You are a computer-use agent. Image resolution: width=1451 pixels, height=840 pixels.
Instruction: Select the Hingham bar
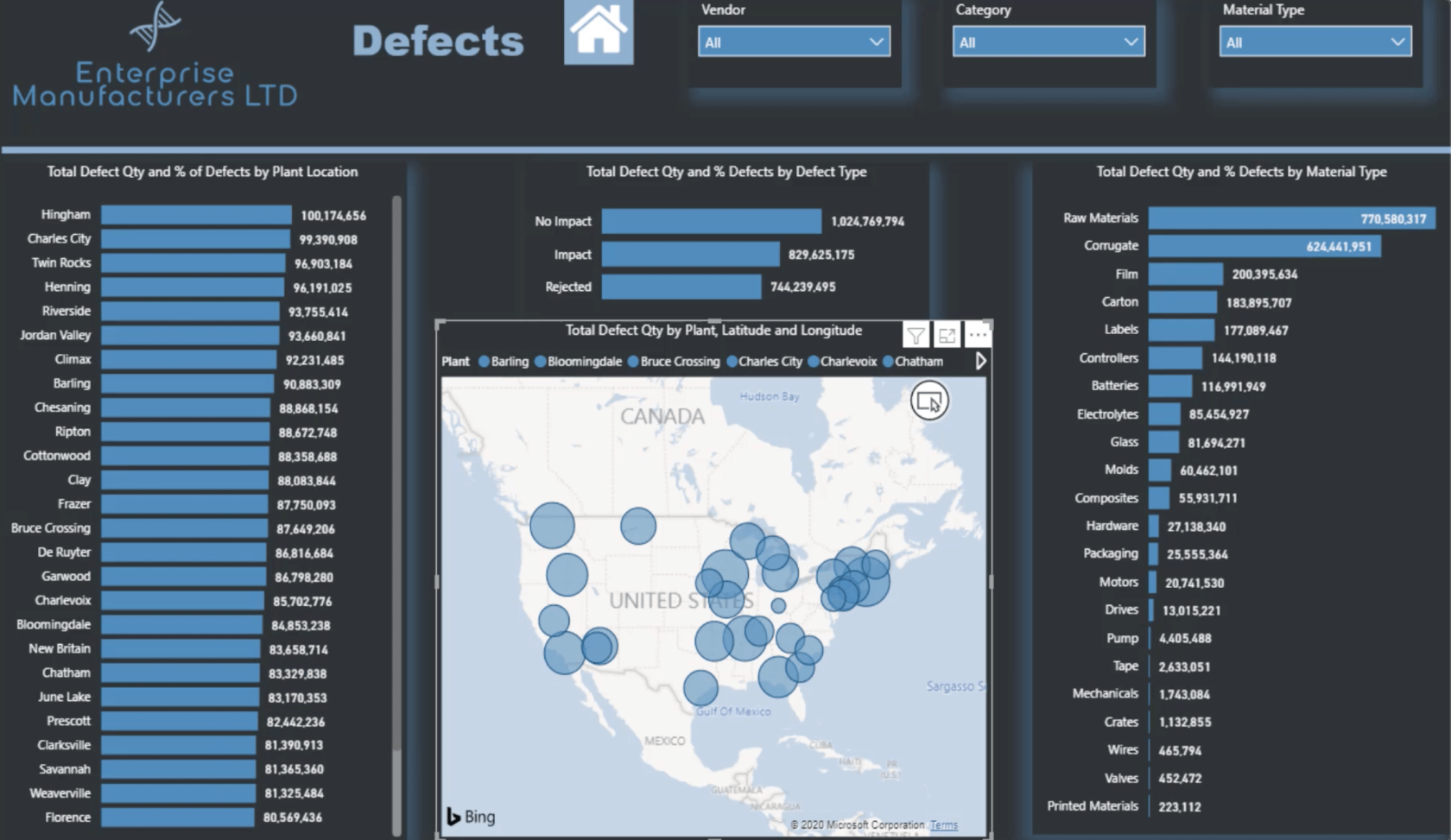coord(196,215)
